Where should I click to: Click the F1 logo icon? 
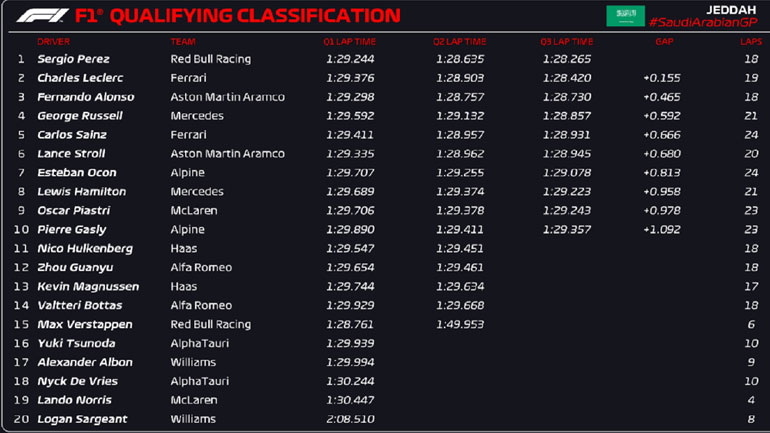tap(42, 16)
